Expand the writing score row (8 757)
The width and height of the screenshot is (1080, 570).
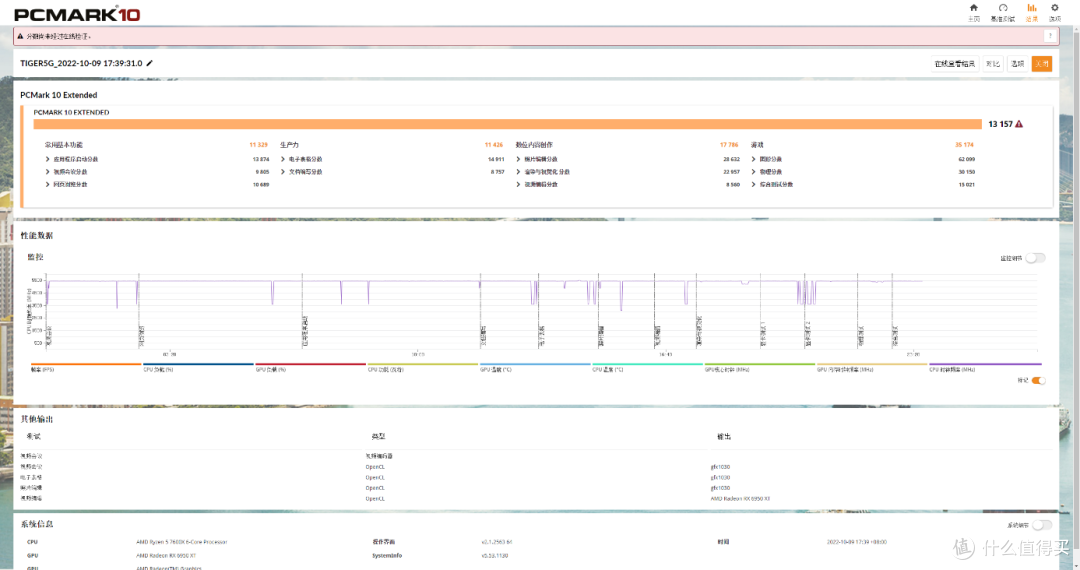(x=392, y=171)
